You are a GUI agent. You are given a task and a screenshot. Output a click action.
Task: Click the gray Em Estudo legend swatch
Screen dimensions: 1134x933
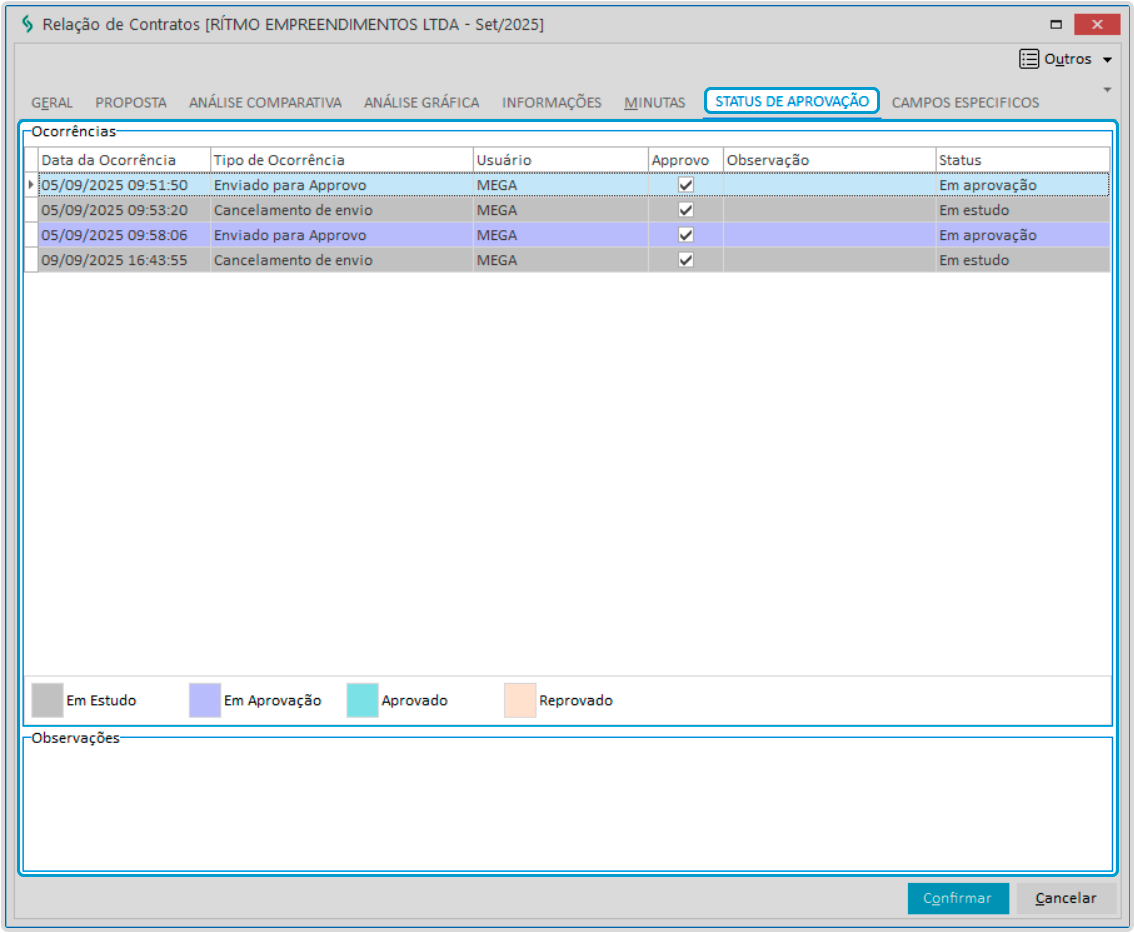coord(48,700)
